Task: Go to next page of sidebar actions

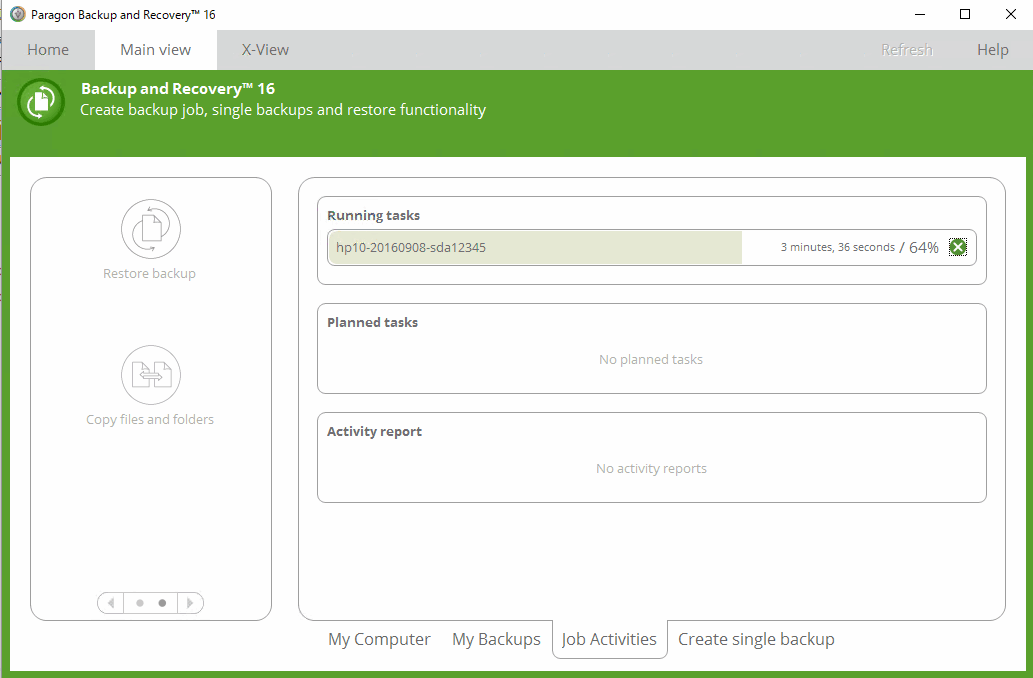Action: point(190,603)
